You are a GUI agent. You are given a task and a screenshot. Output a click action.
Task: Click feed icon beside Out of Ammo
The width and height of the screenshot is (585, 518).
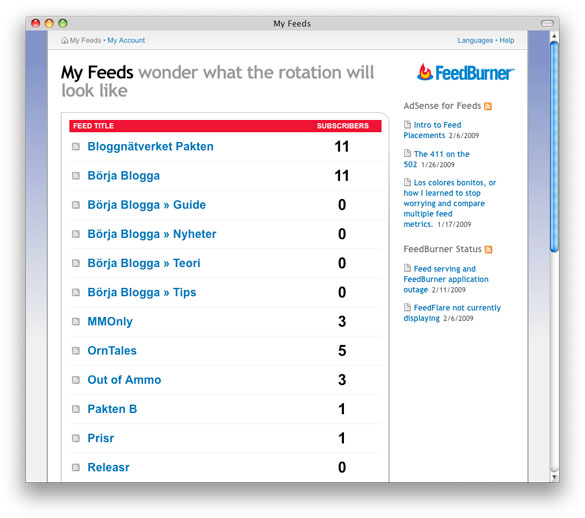click(76, 380)
